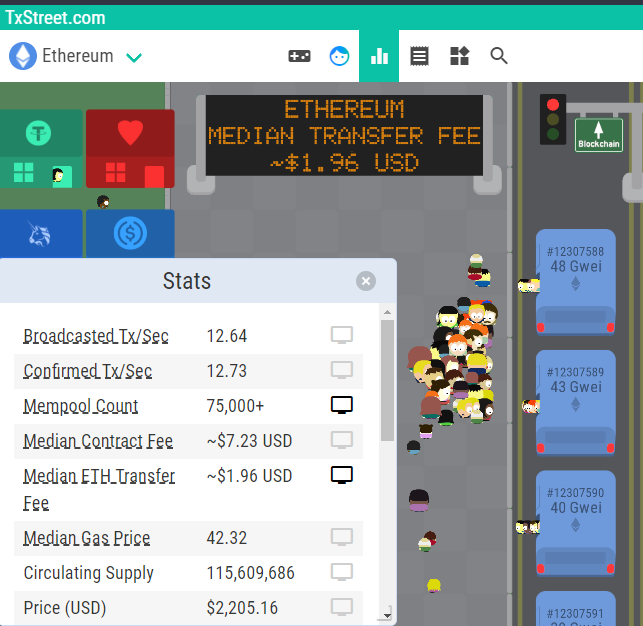Image resolution: width=643 pixels, height=626 pixels.
Task: Click the Uniswap unicorn house
Action: pos(41,234)
